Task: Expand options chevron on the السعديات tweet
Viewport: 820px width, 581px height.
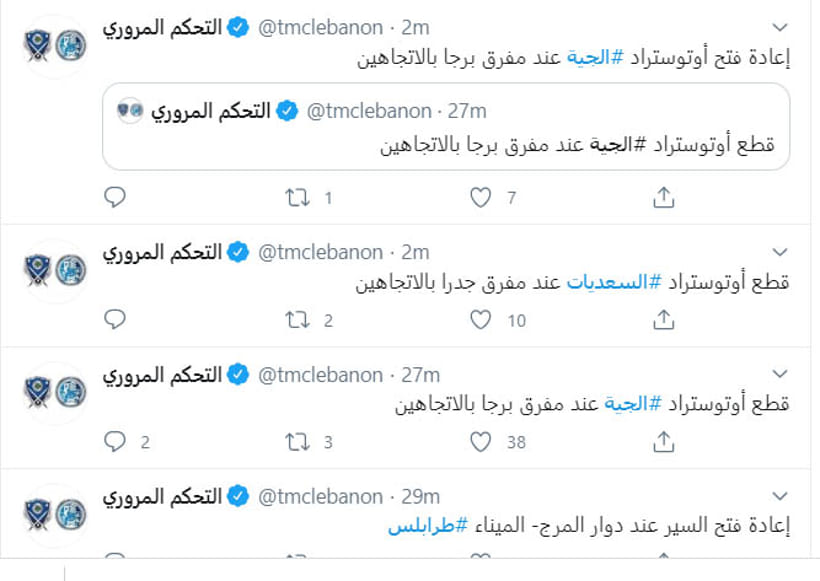Action: point(780,252)
